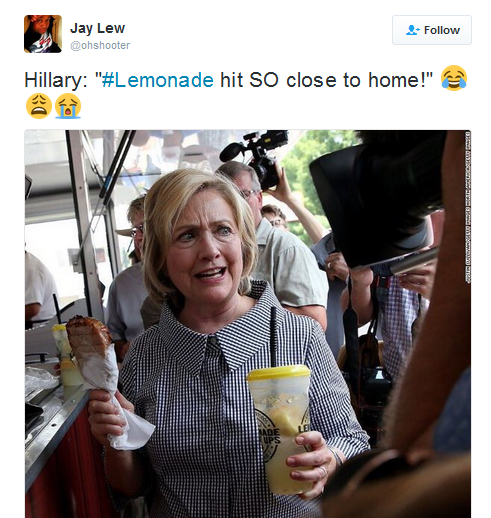491x518 pixels.
Task: Open the @ohshooter handle link
Action: 100,45
